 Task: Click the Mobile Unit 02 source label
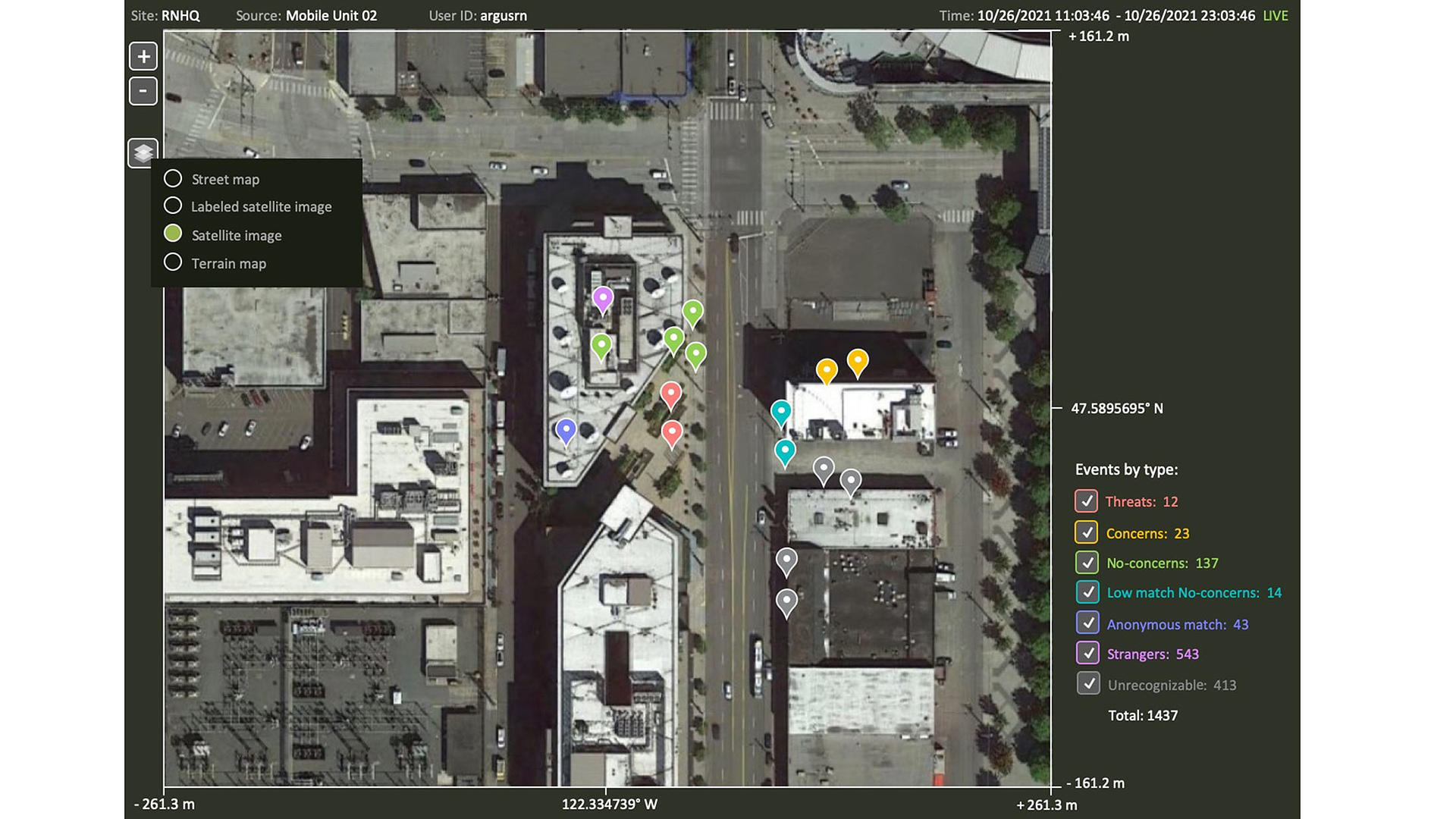(331, 16)
